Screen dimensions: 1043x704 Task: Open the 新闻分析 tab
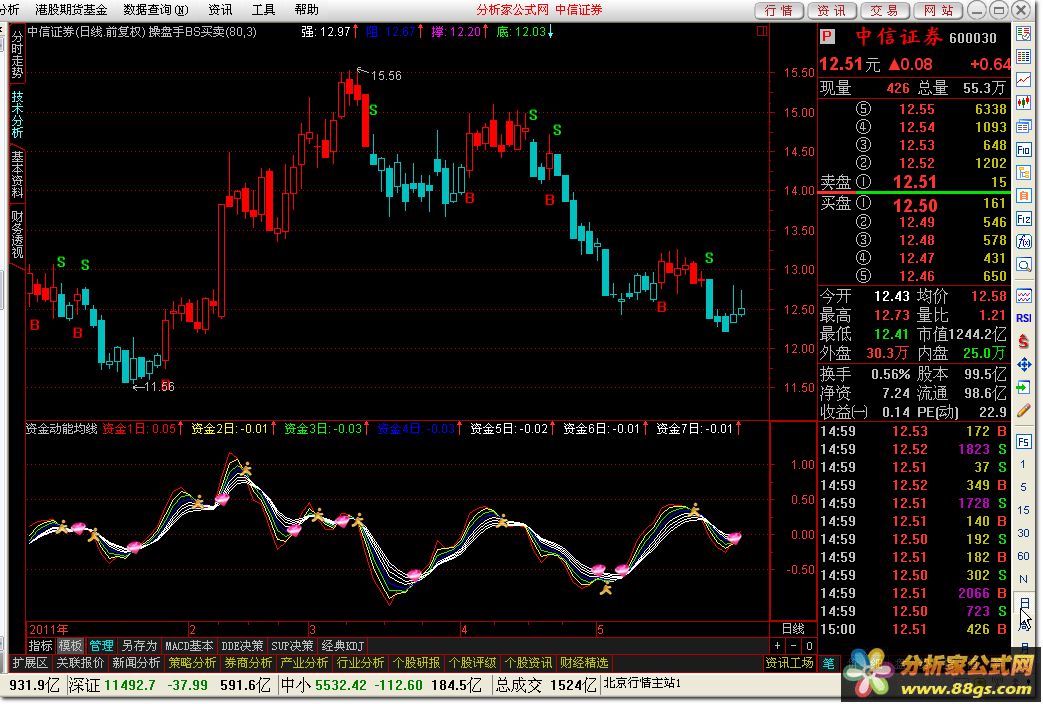pos(136,663)
